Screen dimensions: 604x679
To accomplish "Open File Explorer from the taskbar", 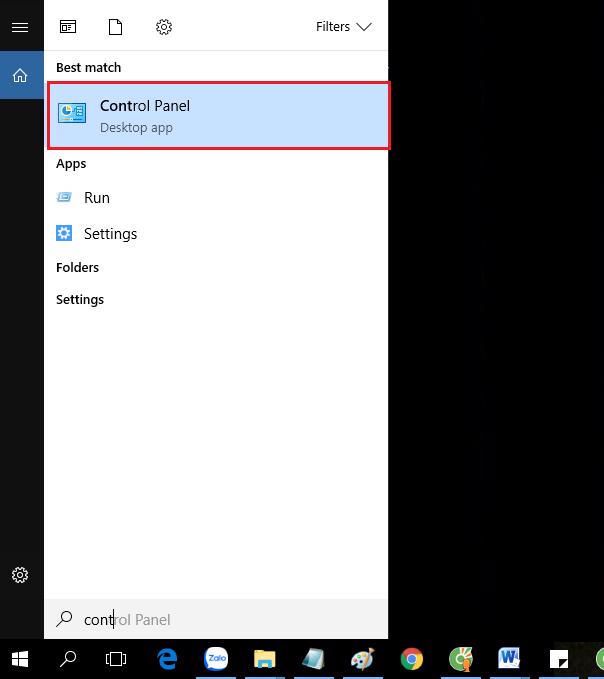I will click(x=264, y=659).
